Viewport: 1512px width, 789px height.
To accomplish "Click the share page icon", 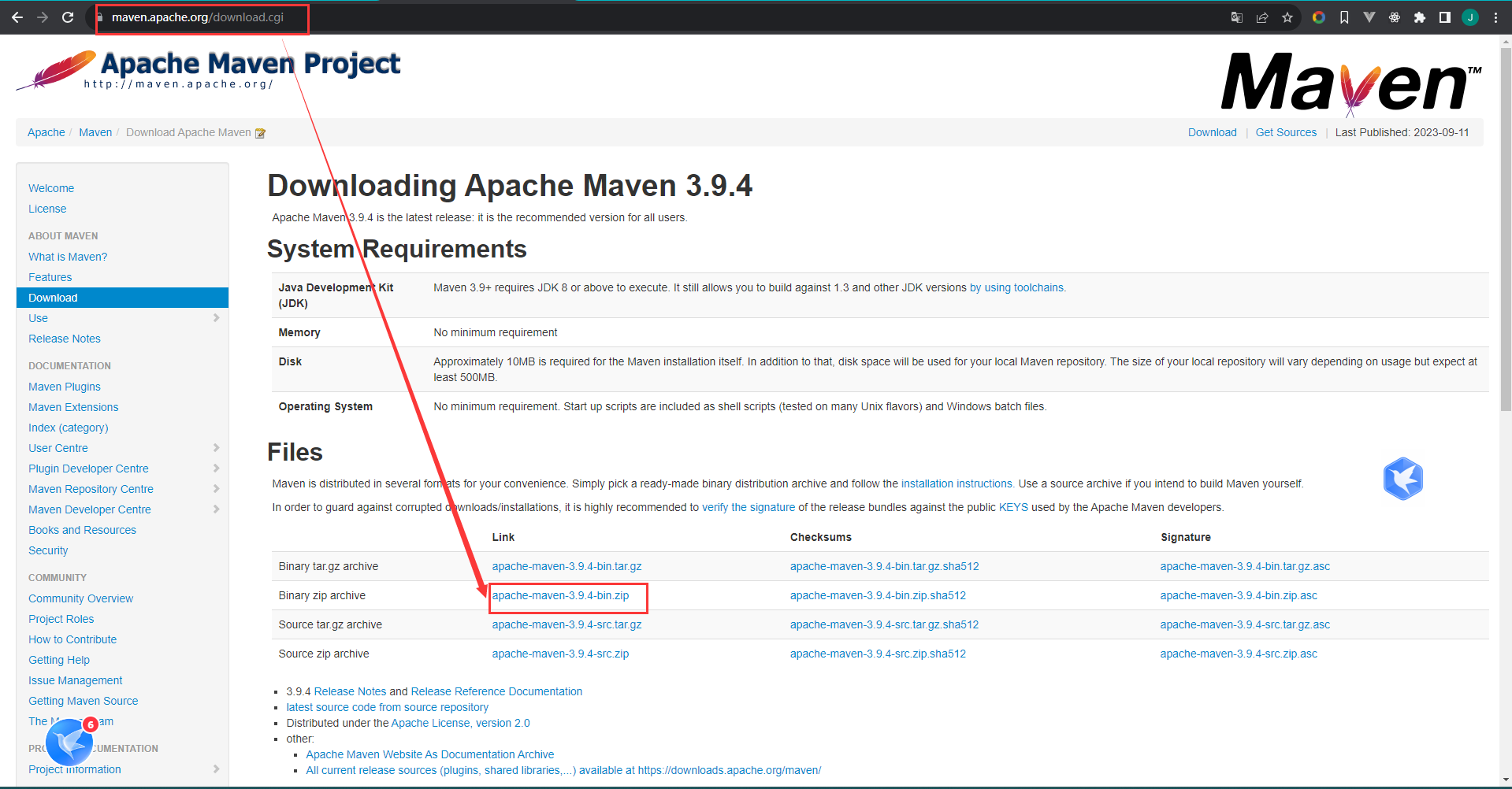I will coord(1262,17).
